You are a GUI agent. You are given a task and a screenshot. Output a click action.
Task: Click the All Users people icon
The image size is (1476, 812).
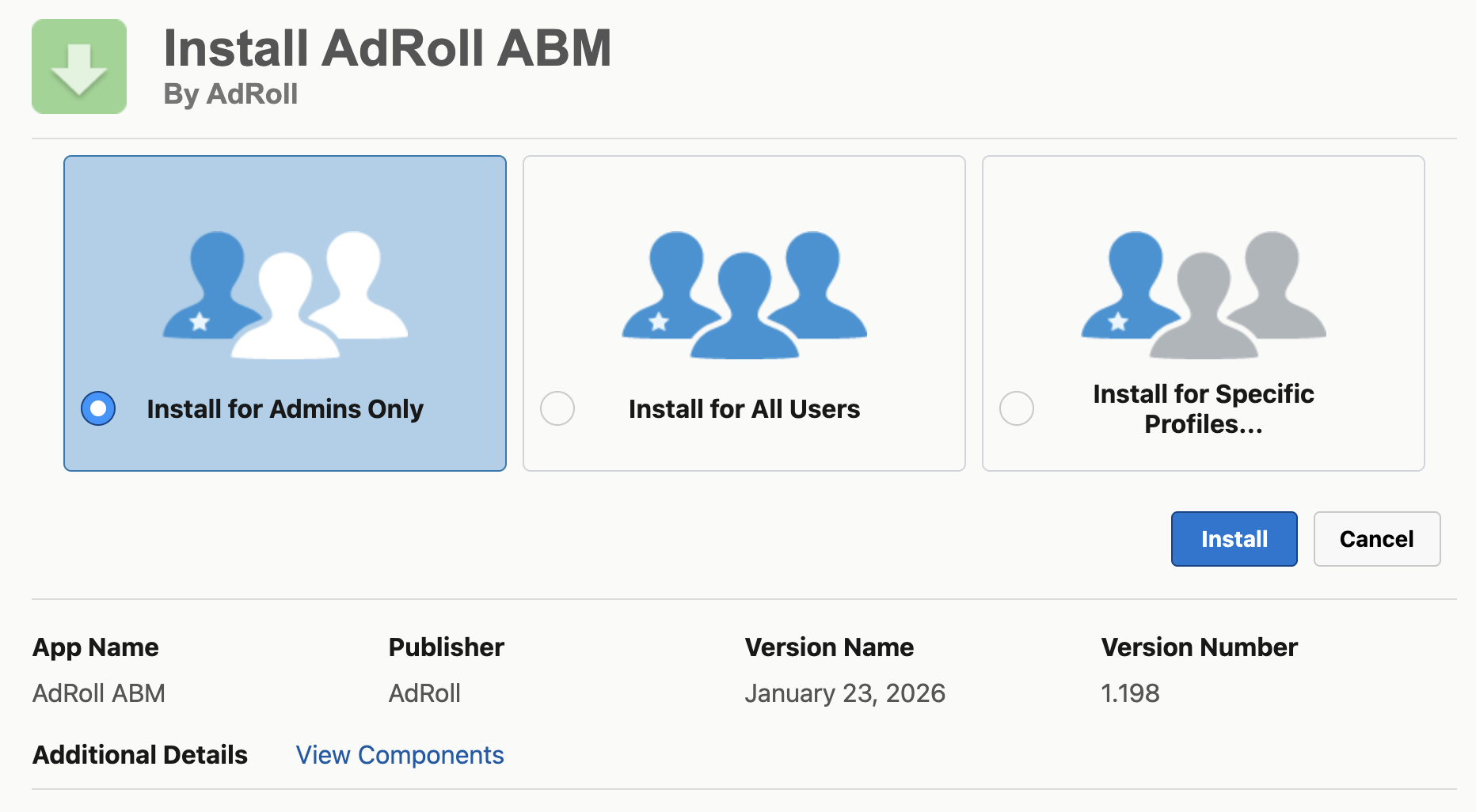click(x=744, y=294)
